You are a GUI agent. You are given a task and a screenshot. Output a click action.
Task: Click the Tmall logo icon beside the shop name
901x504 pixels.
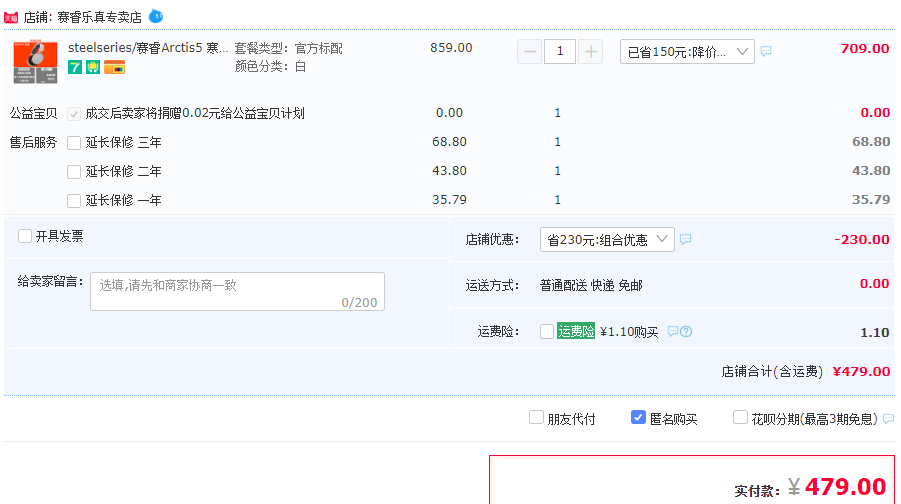[x=11, y=18]
